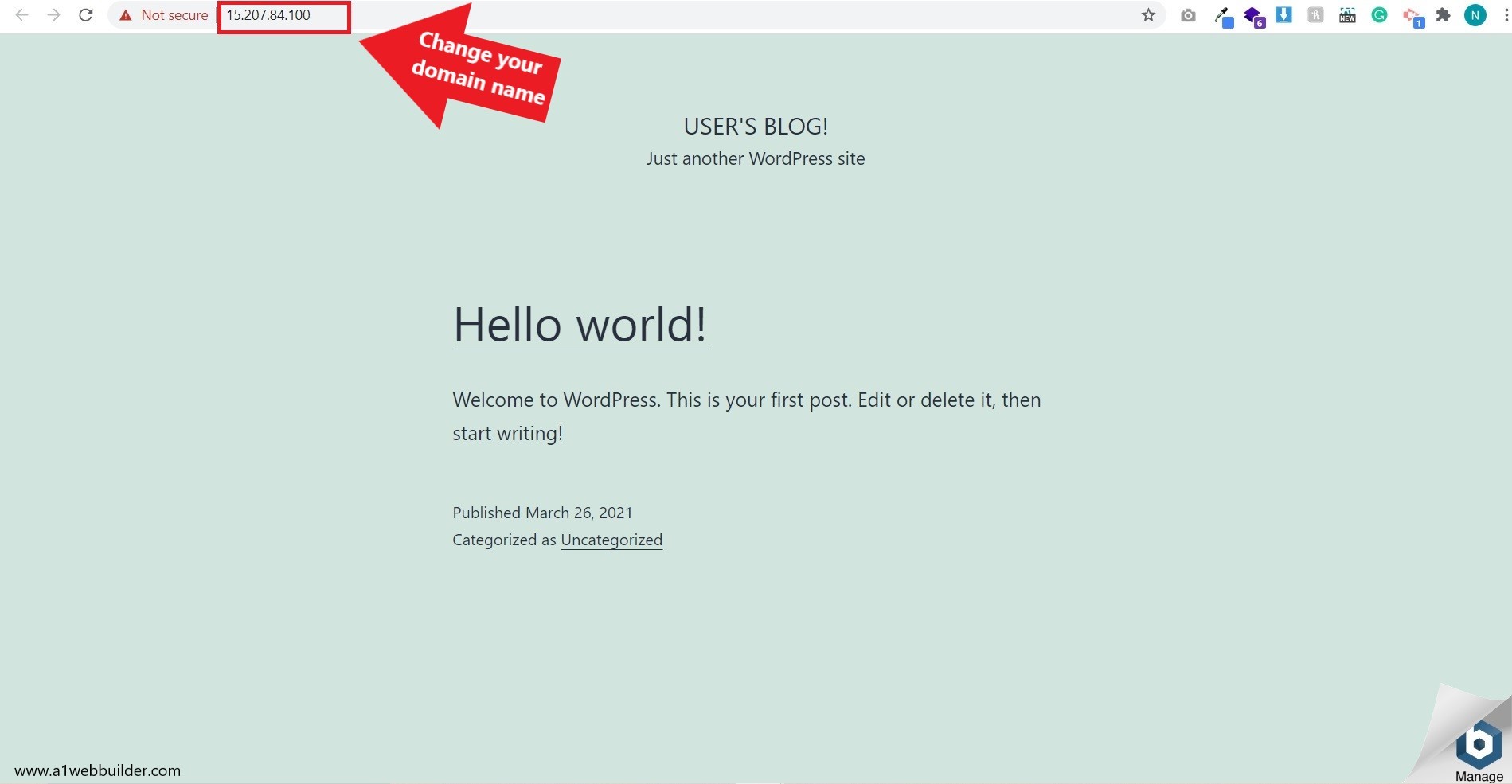The width and height of the screenshot is (1512, 784).
Task: Reload the current page
Action: pos(85,14)
